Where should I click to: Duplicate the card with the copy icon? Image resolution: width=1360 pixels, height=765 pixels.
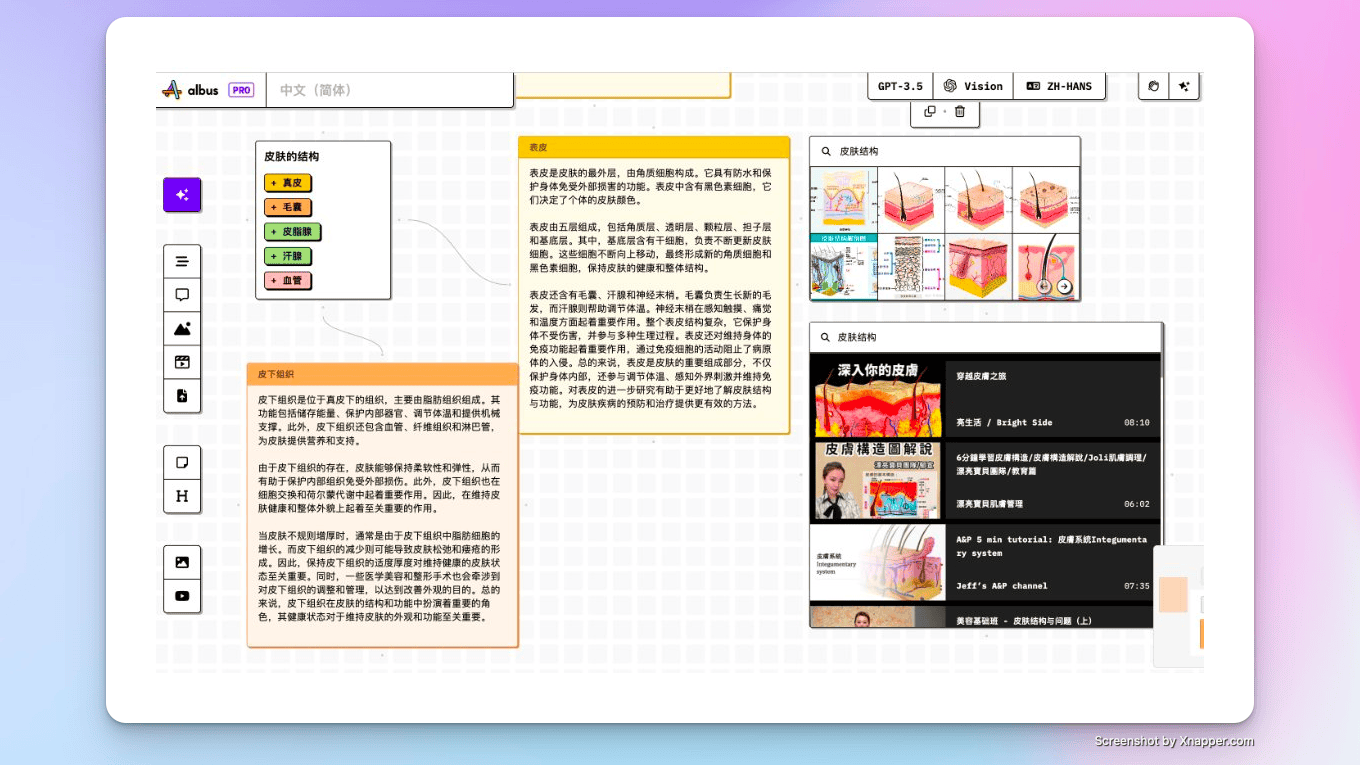930,112
